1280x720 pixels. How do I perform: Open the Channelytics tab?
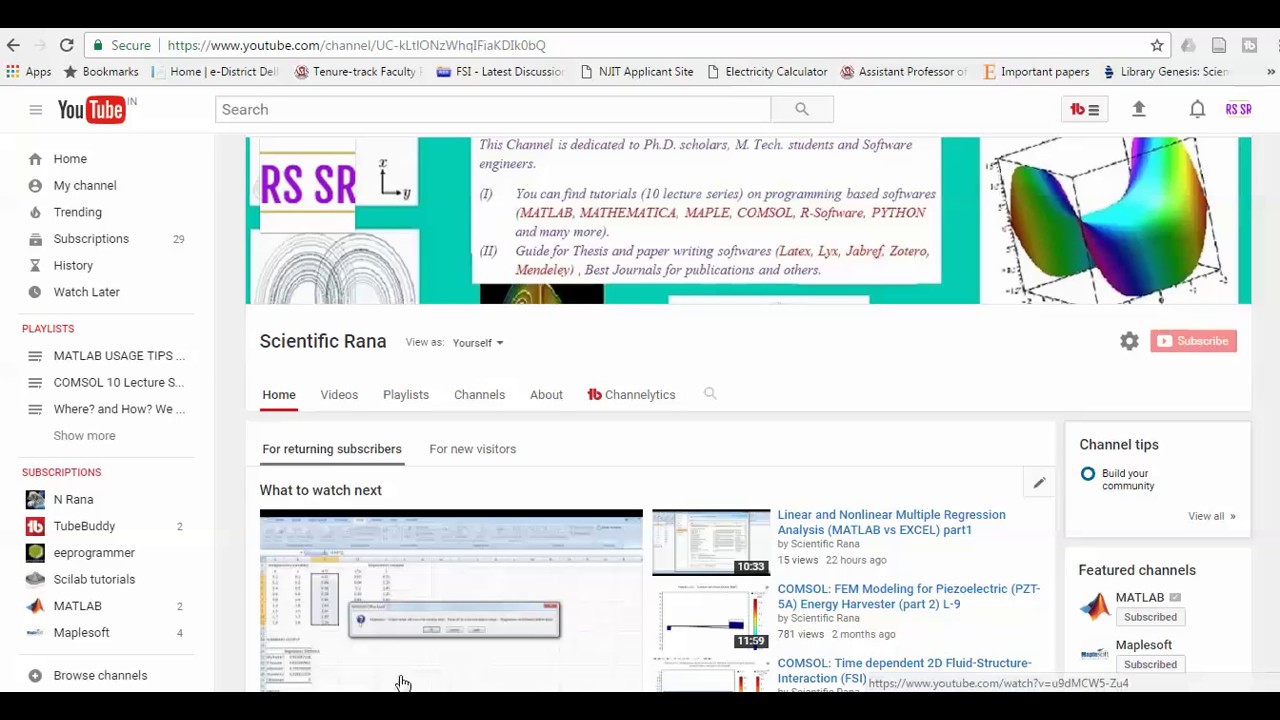pos(632,395)
